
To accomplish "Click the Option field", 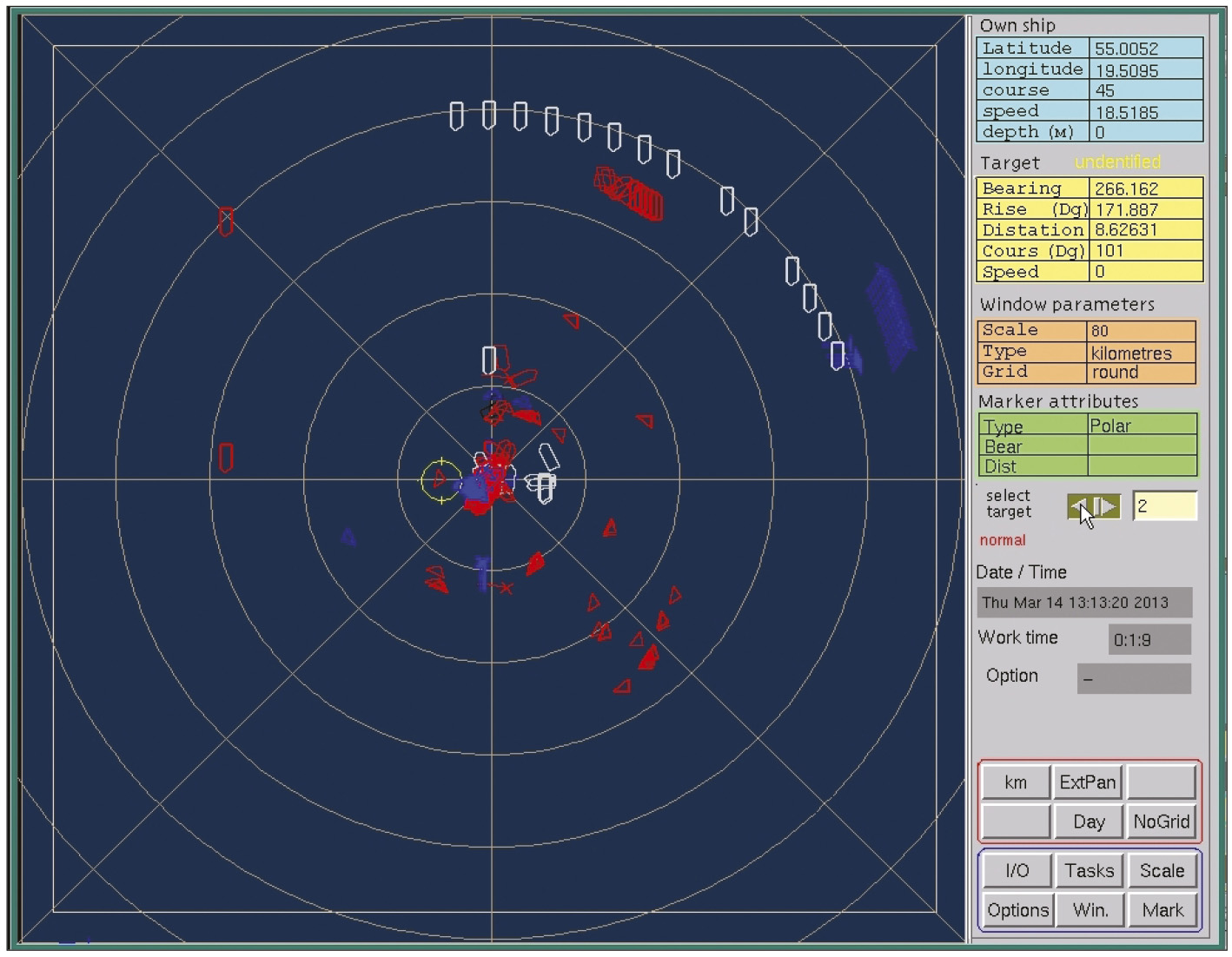I will 1134,678.
